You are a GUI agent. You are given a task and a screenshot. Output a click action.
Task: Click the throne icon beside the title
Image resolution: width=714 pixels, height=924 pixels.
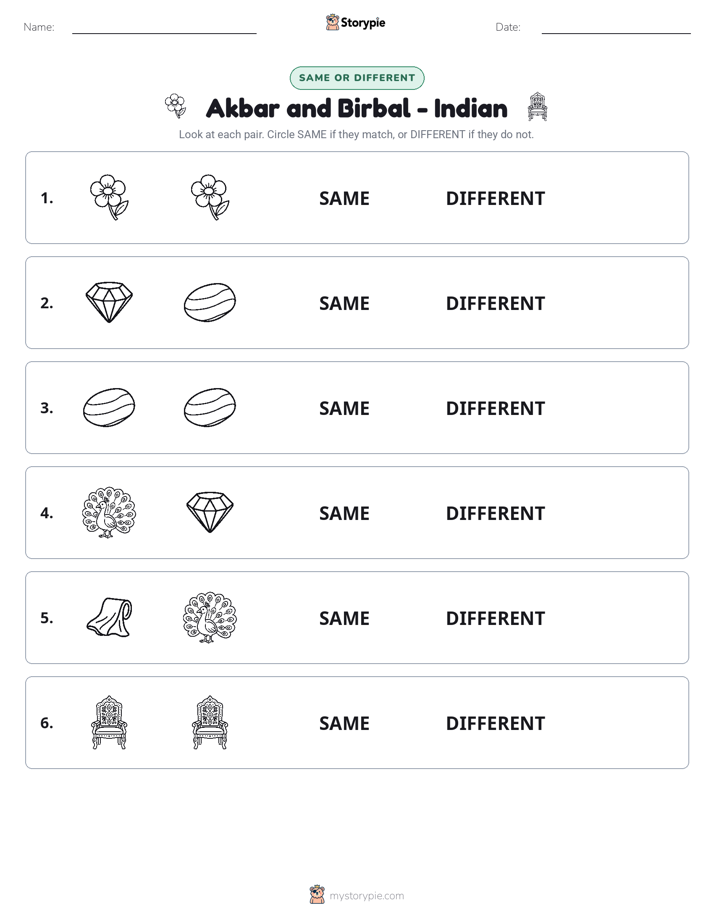(x=537, y=107)
